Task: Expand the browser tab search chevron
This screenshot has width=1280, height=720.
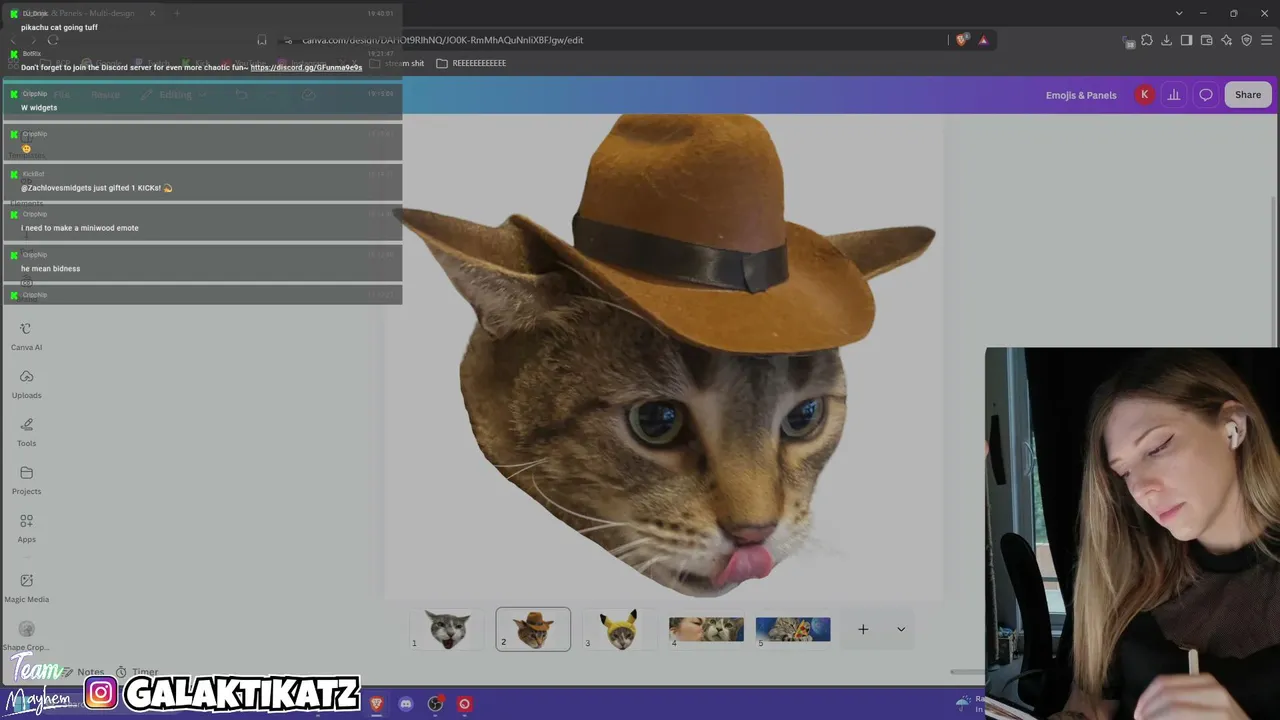Action: click(x=1179, y=13)
